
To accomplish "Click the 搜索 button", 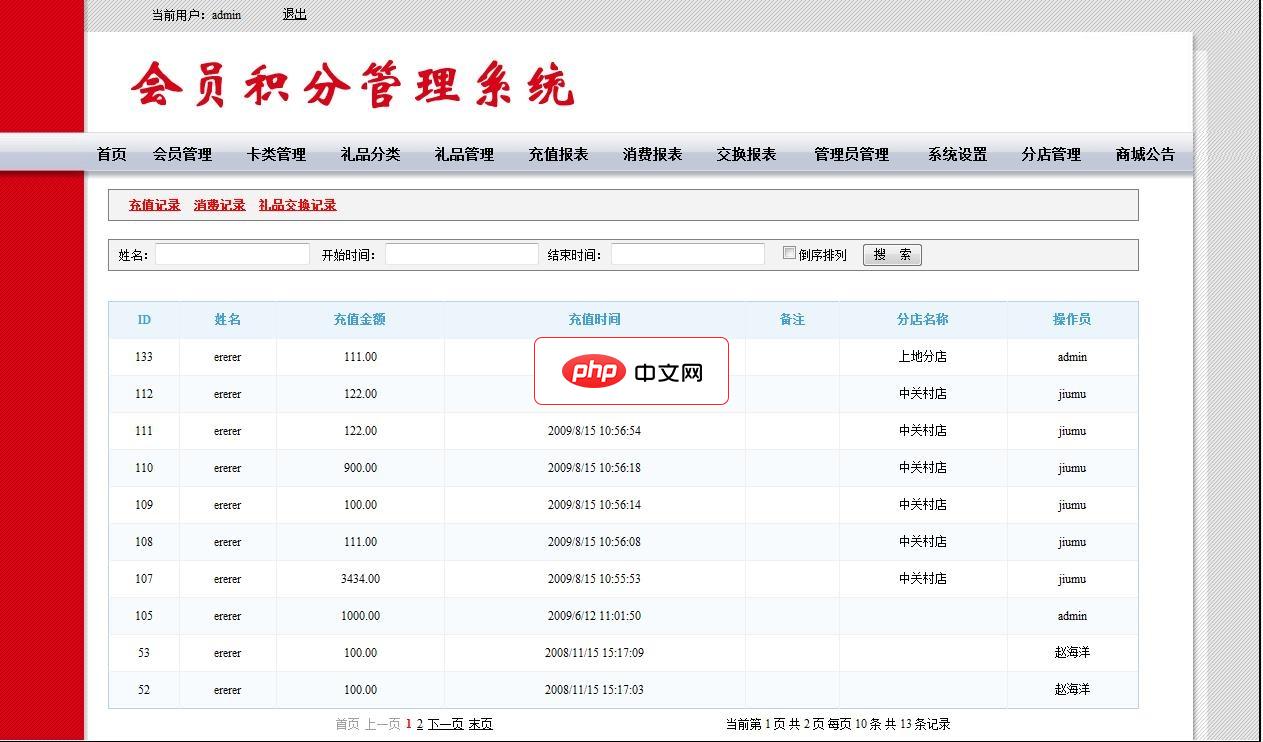I will click(x=891, y=254).
